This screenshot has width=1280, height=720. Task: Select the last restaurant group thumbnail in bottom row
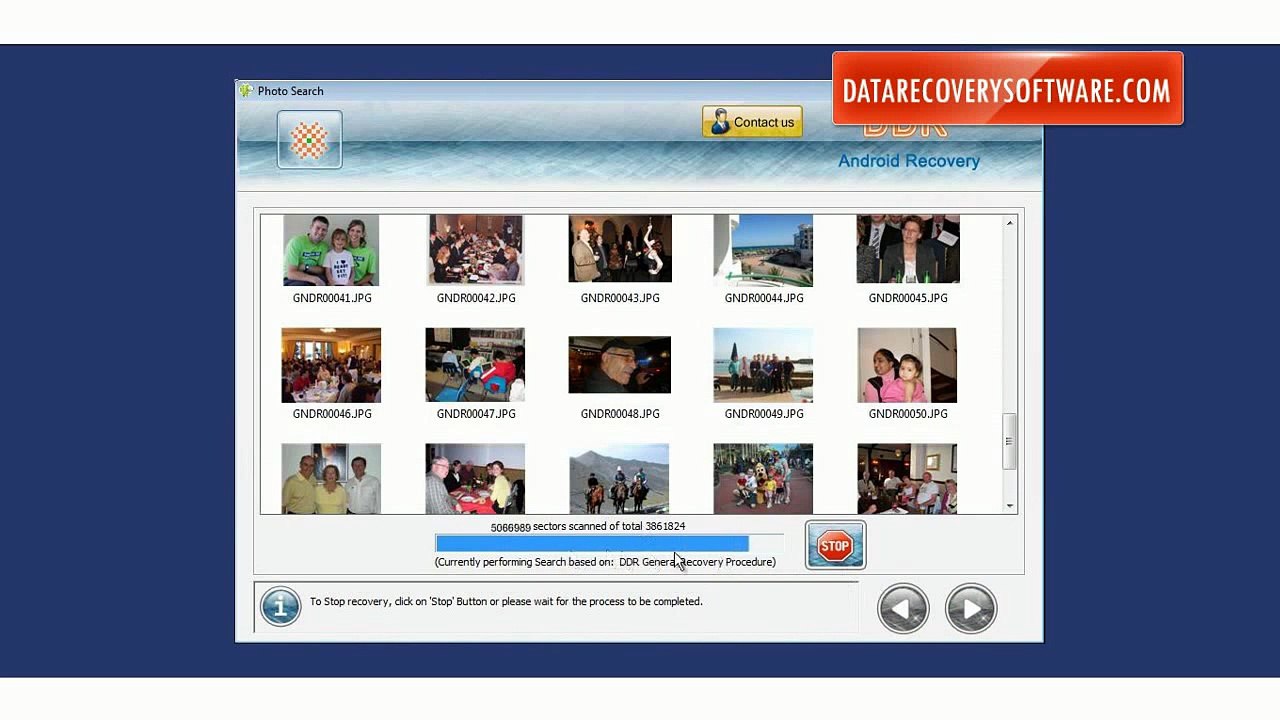click(x=907, y=479)
